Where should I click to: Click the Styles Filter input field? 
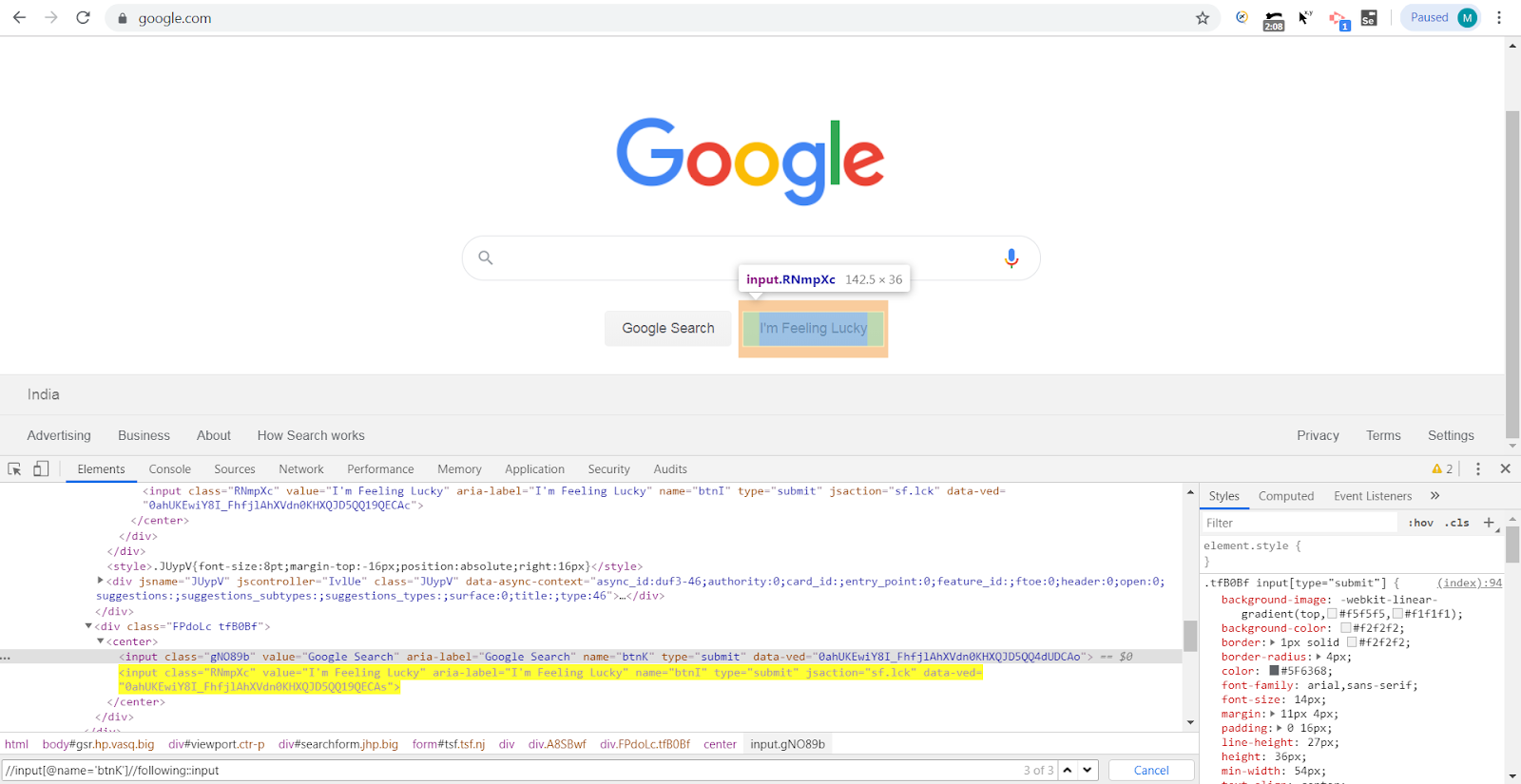click(x=1300, y=523)
